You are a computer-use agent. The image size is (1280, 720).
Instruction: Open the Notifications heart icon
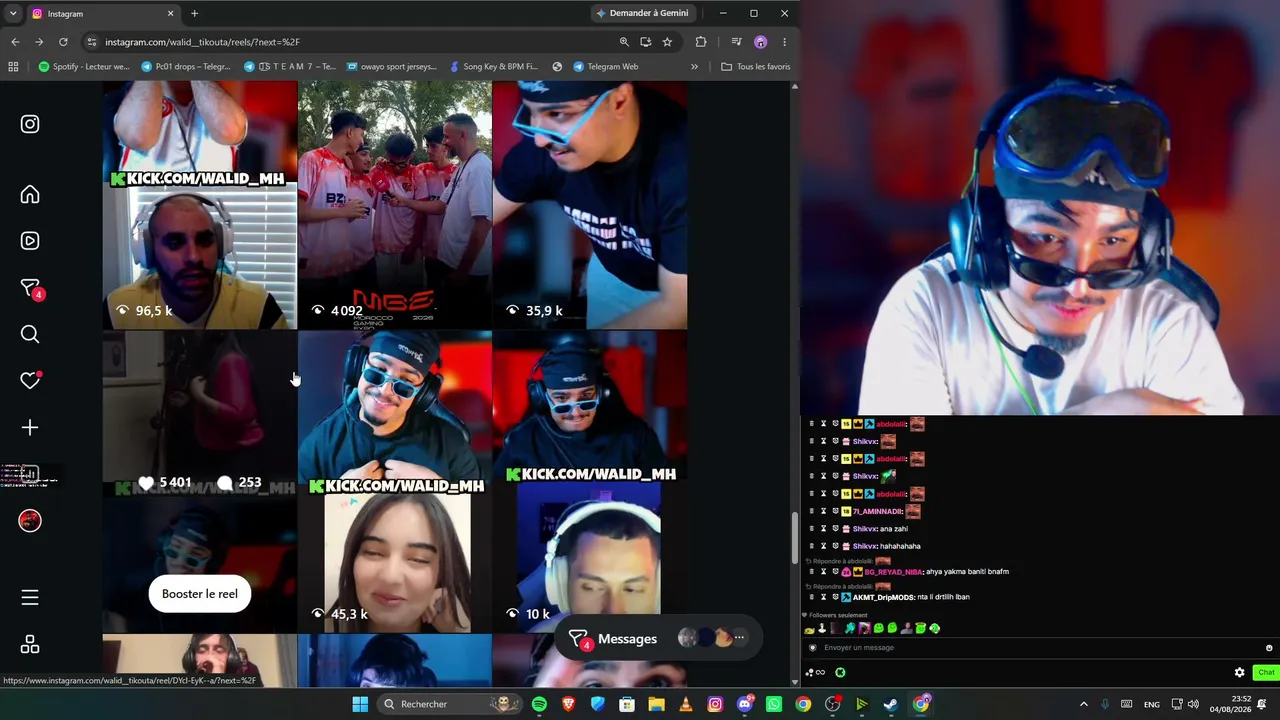point(30,380)
